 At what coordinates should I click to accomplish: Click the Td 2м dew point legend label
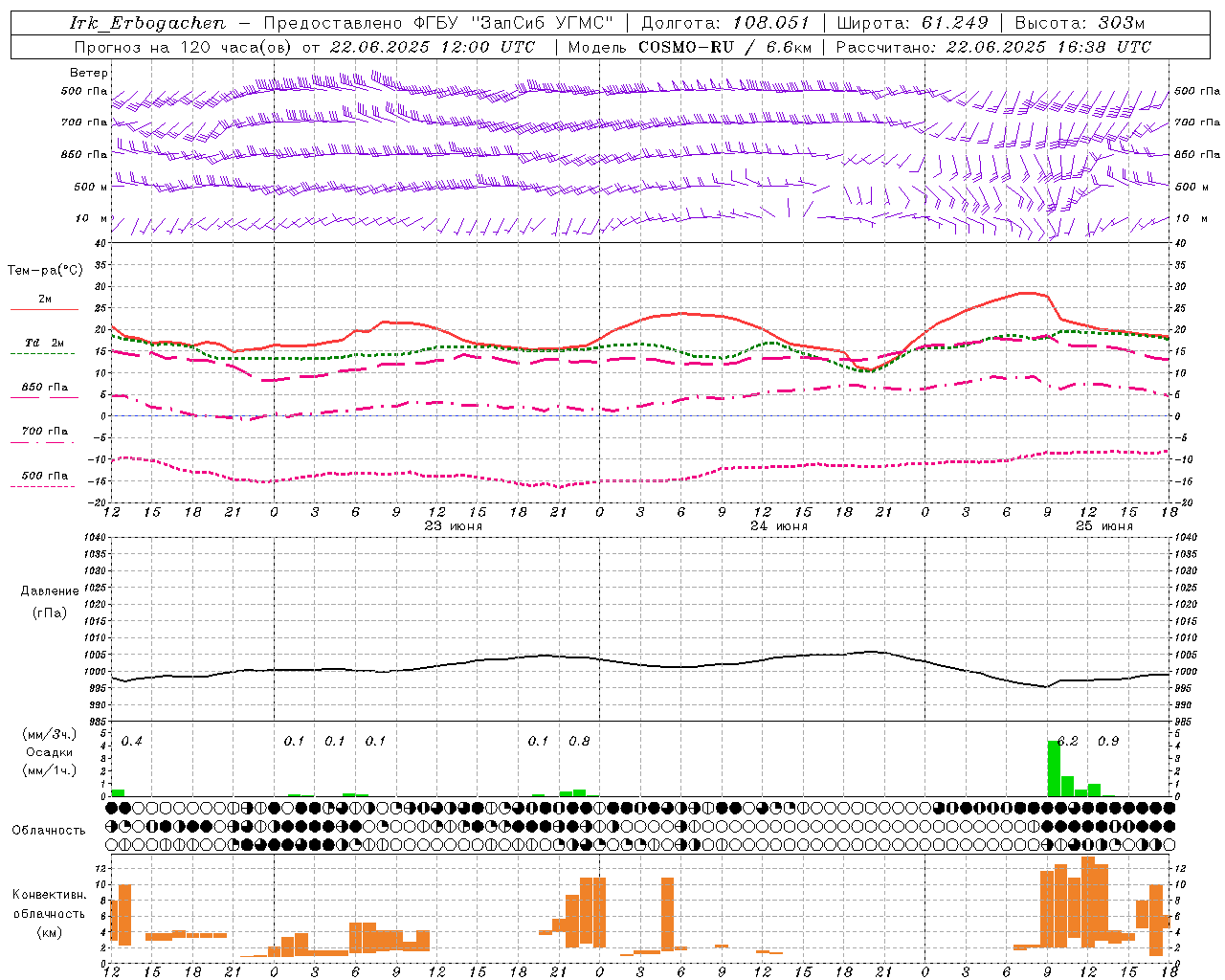pyautogui.click(x=45, y=343)
